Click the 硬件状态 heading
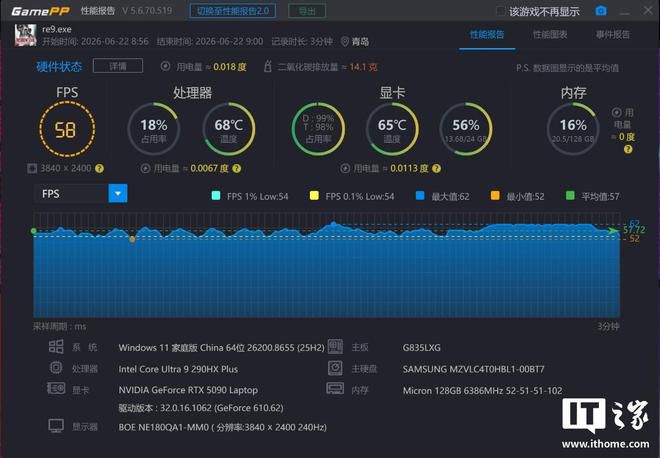 tap(59, 67)
